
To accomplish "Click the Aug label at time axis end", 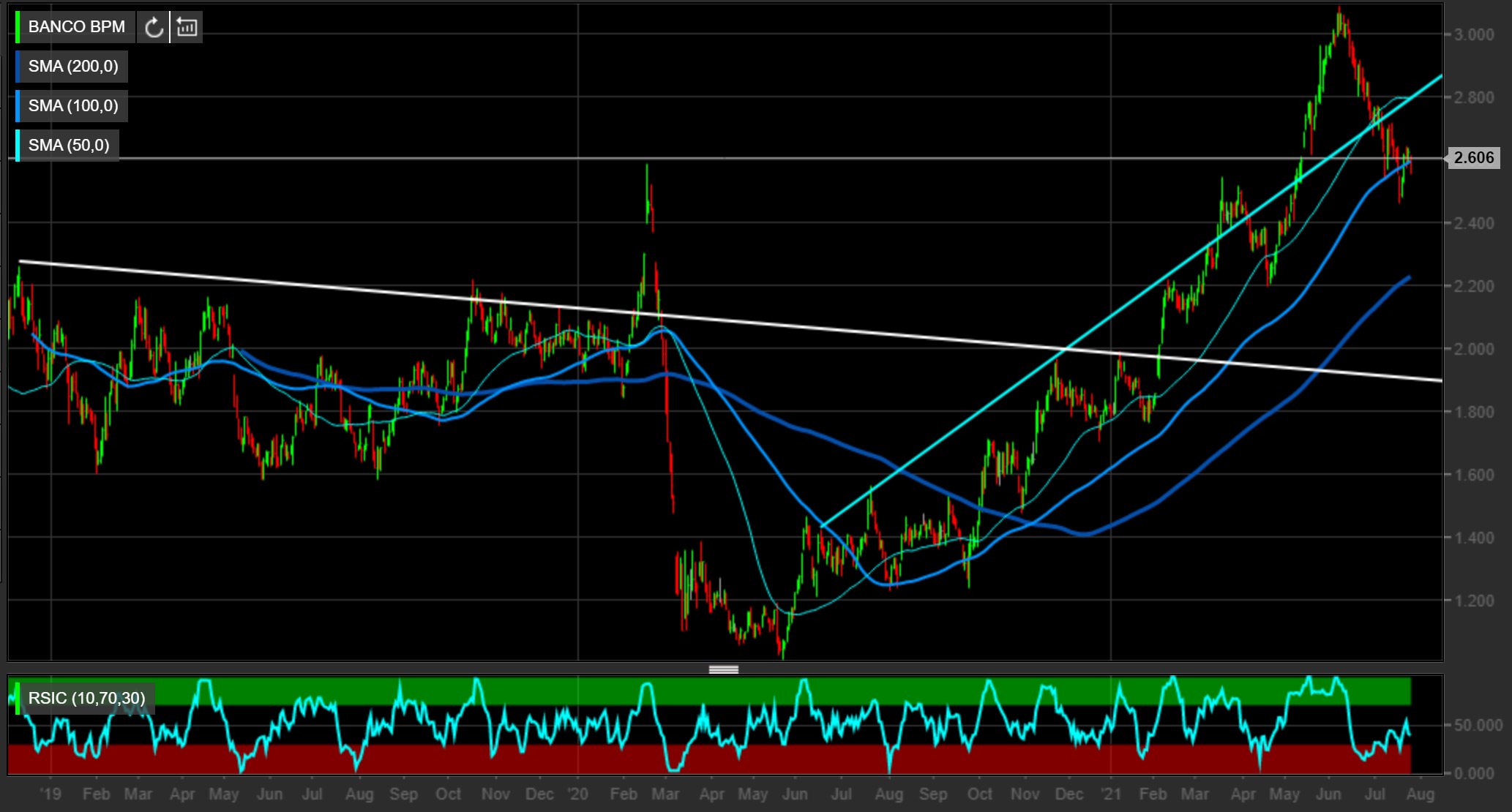I will (x=1420, y=794).
